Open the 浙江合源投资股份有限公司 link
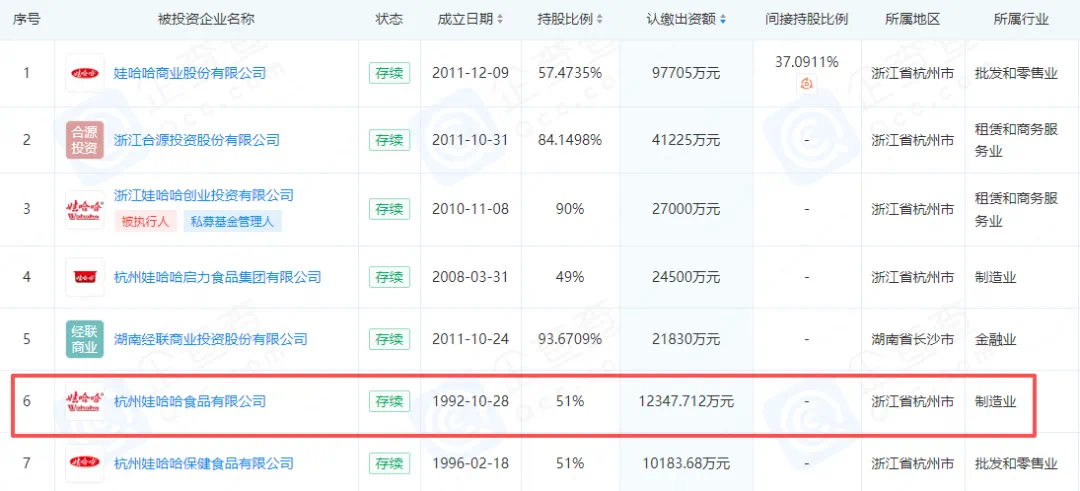This screenshot has width=1080, height=491. pos(197,140)
